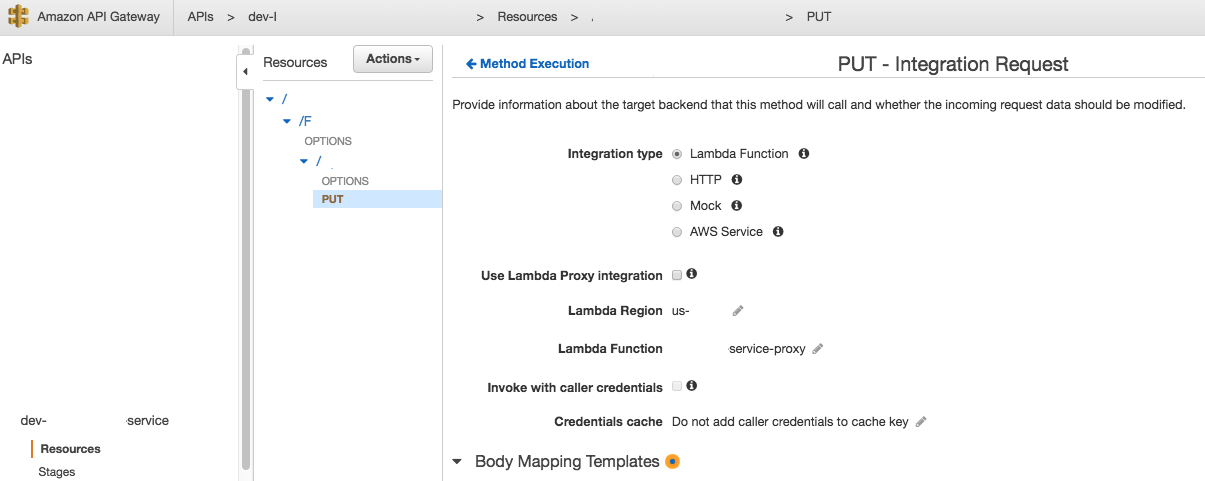Go back to Method Execution

tap(528, 63)
